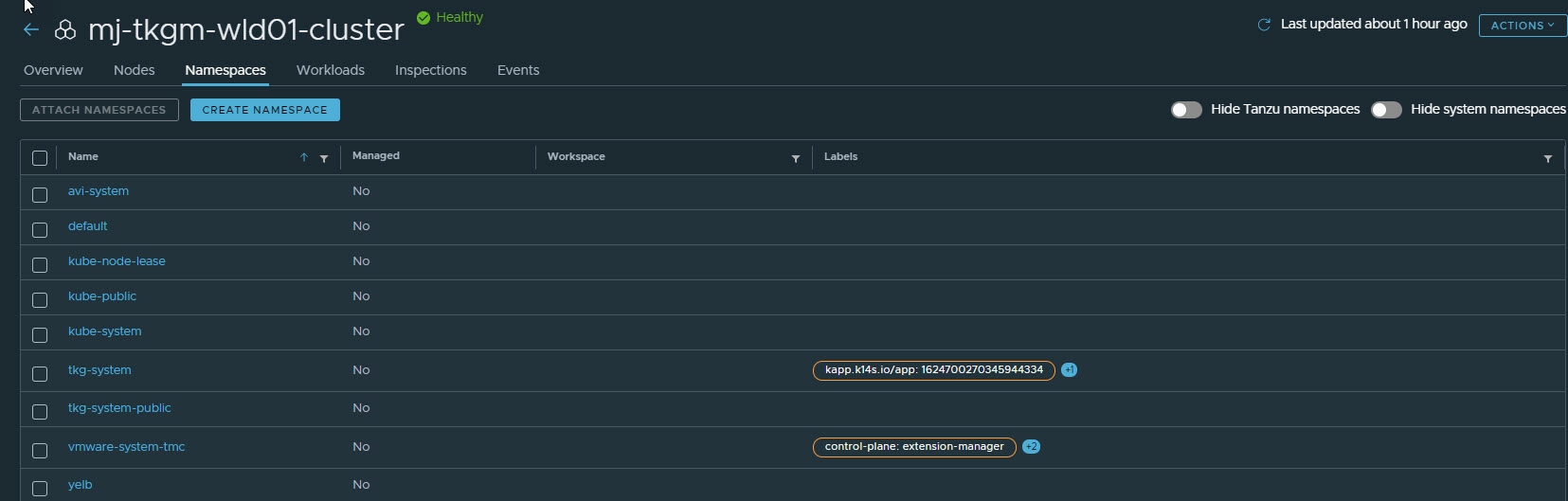
Task: Open the kube-system namespace link
Action: point(104,331)
